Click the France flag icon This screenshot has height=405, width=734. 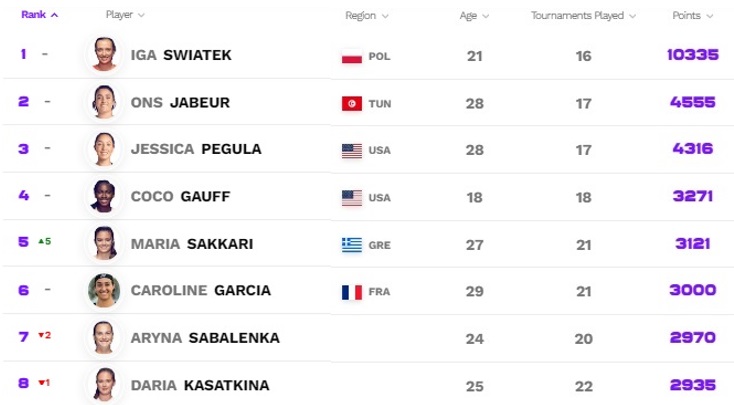pos(352,292)
